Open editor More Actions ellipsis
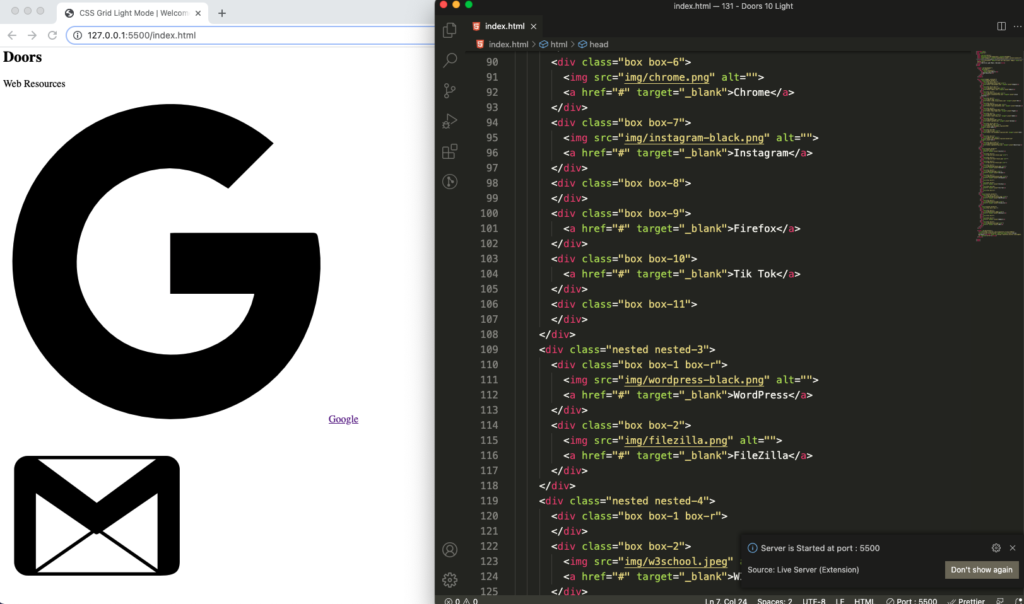The height and width of the screenshot is (604, 1024). click(1017, 26)
